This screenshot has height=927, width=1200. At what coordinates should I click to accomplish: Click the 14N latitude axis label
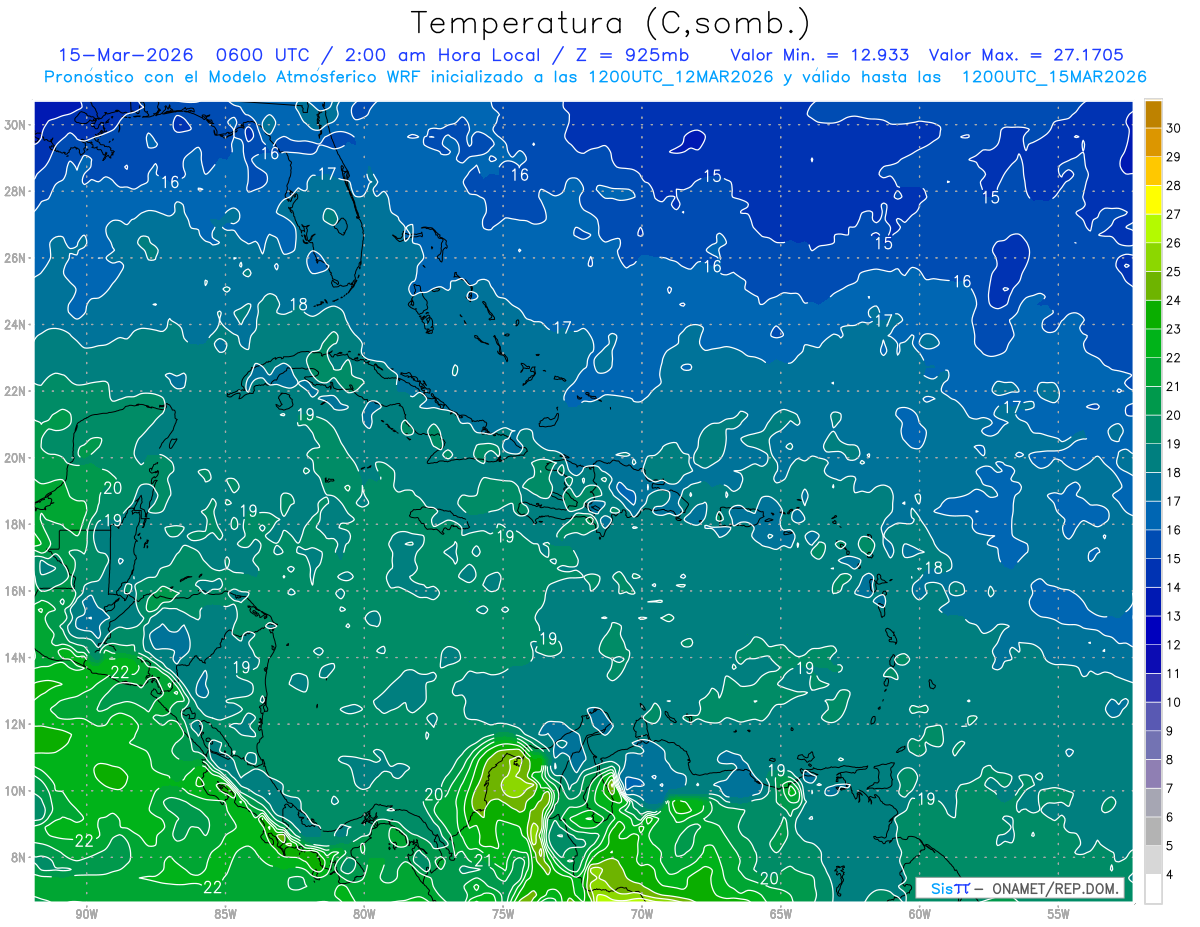coord(17,658)
